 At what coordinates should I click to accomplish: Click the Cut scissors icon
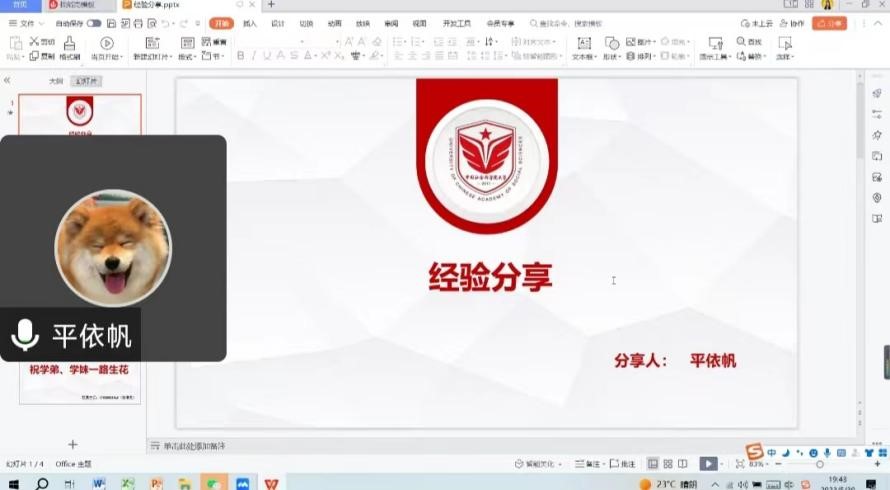[35, 41]
